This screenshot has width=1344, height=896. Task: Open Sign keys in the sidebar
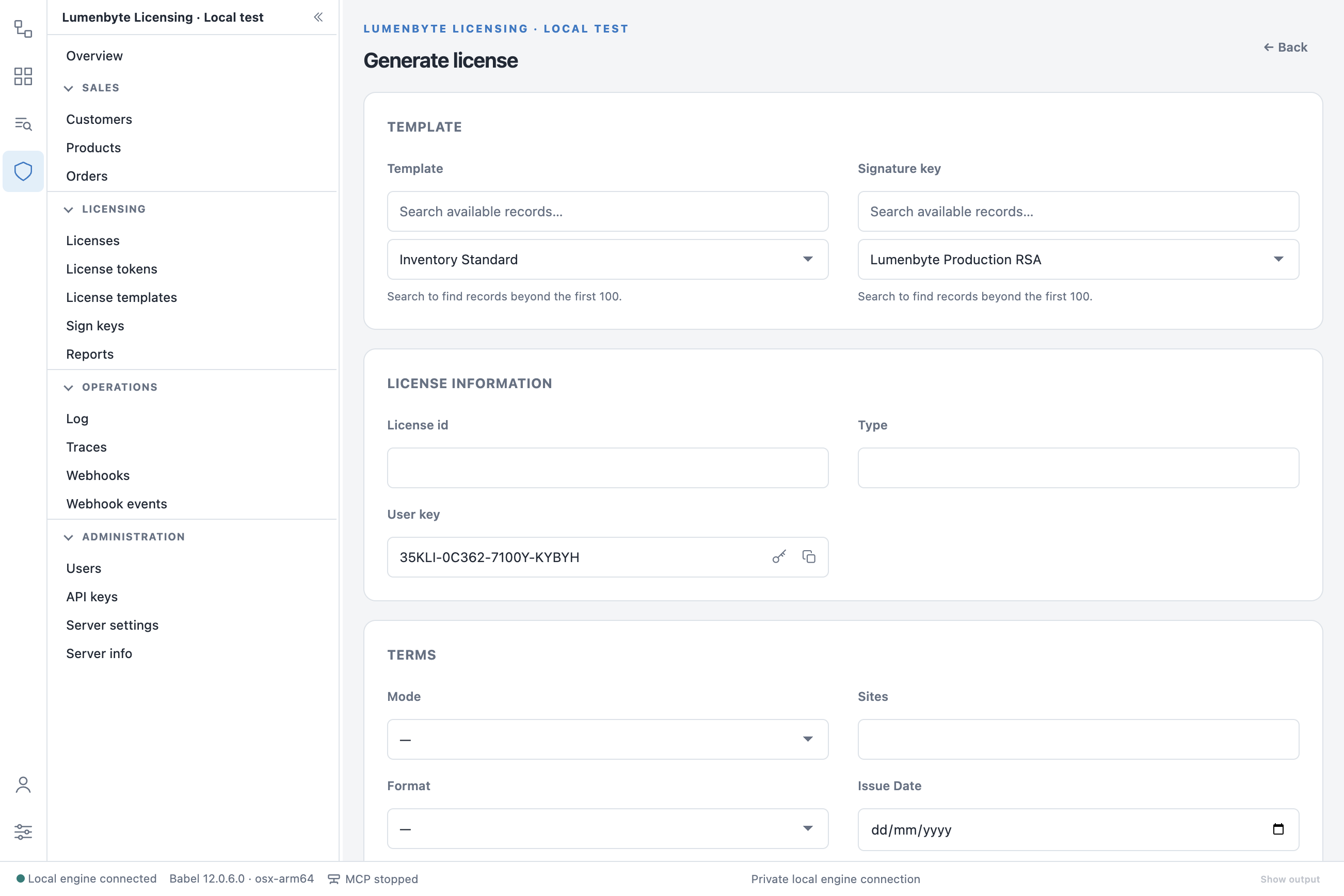point(95,326)
